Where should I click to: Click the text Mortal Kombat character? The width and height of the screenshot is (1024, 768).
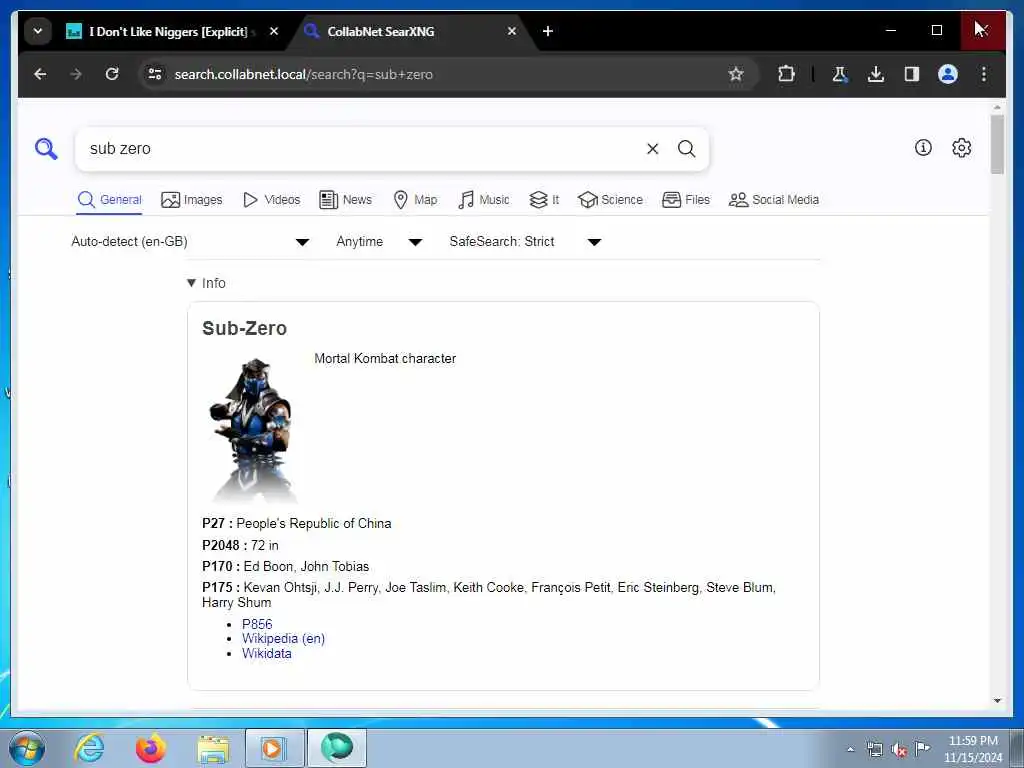click(385, 359)
